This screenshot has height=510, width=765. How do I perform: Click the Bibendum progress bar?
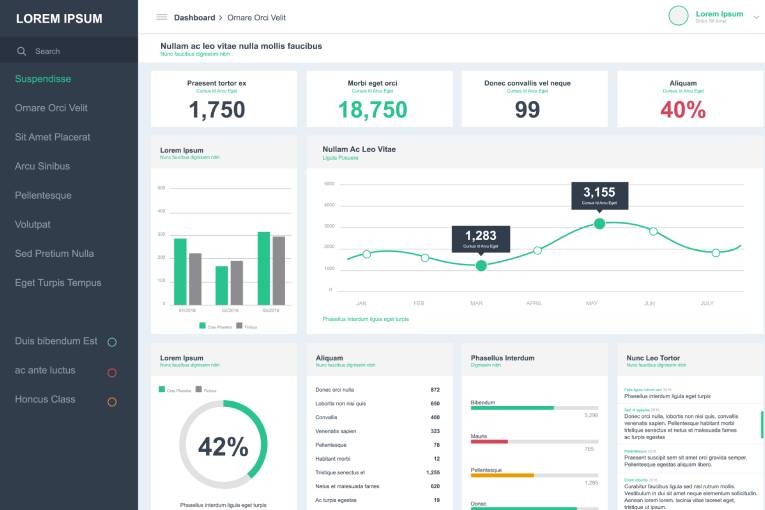coord(534,408)
